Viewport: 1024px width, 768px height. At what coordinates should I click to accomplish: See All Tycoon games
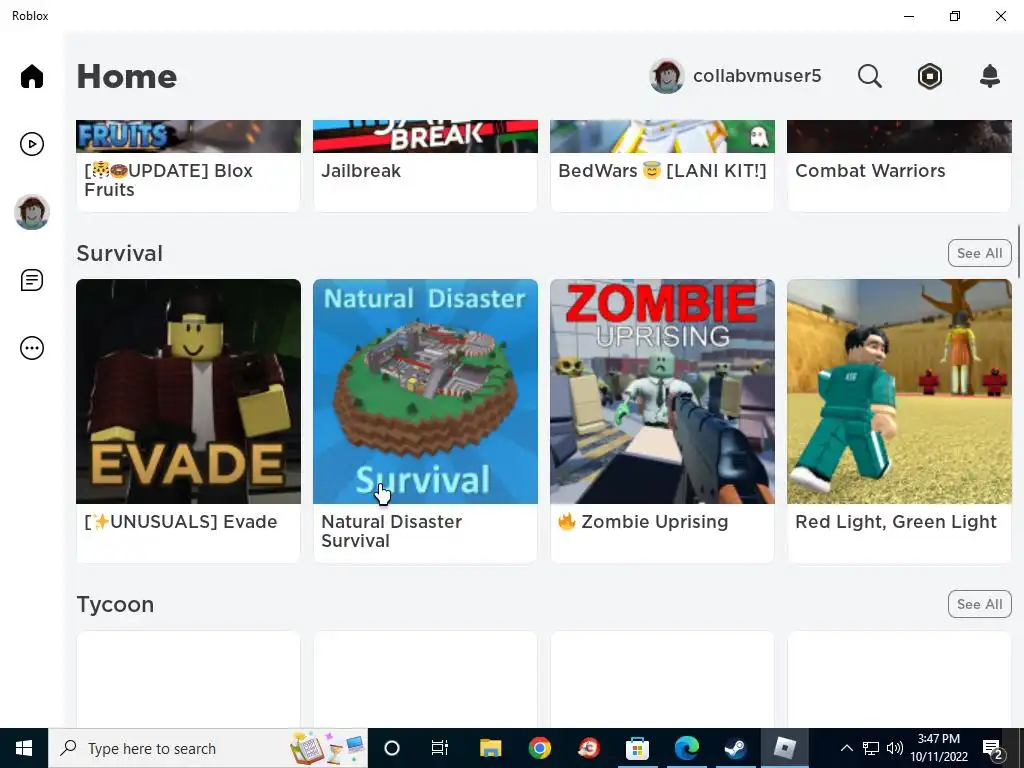coord(980,604)
